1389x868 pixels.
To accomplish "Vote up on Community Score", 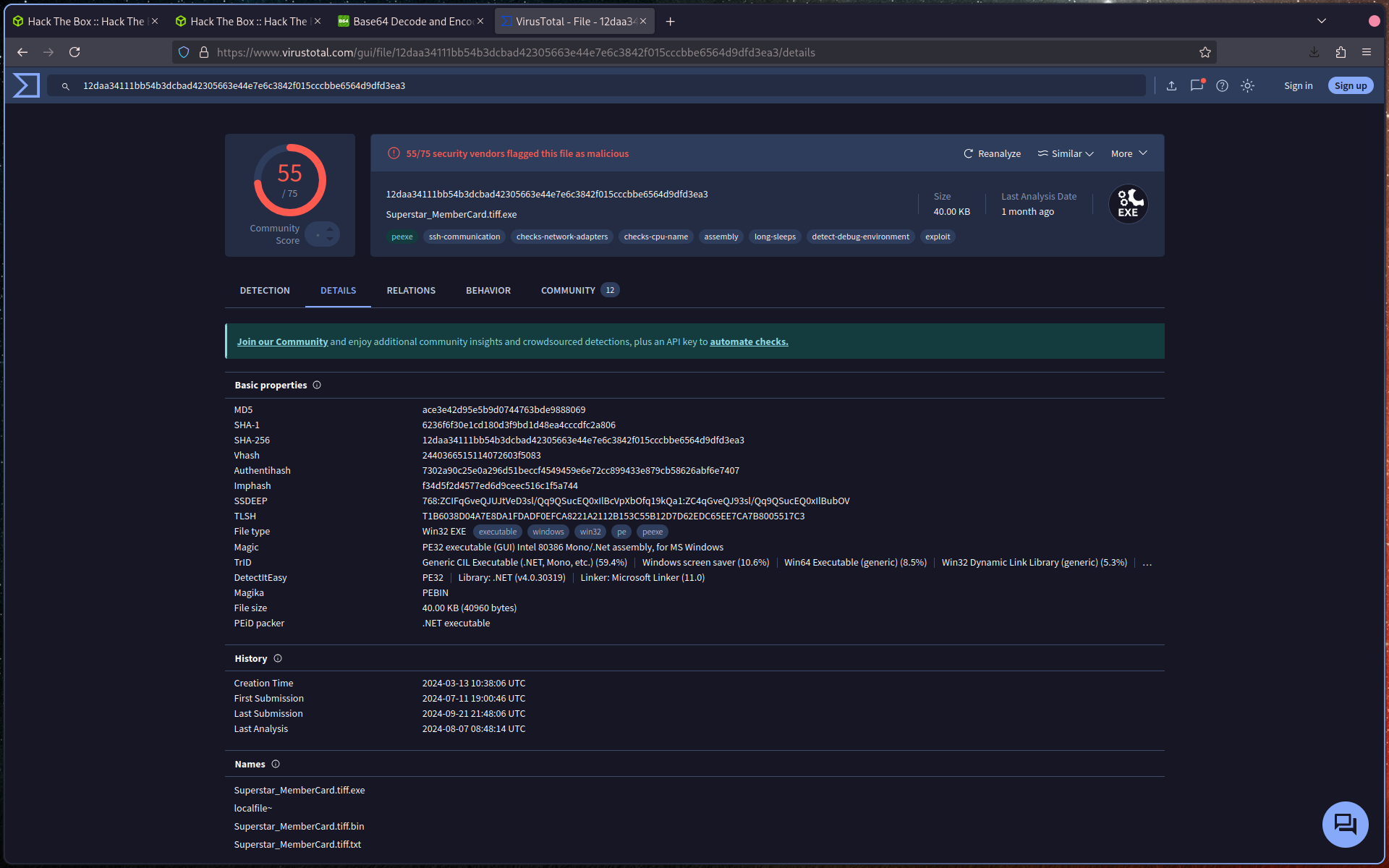I will (330, 229).
